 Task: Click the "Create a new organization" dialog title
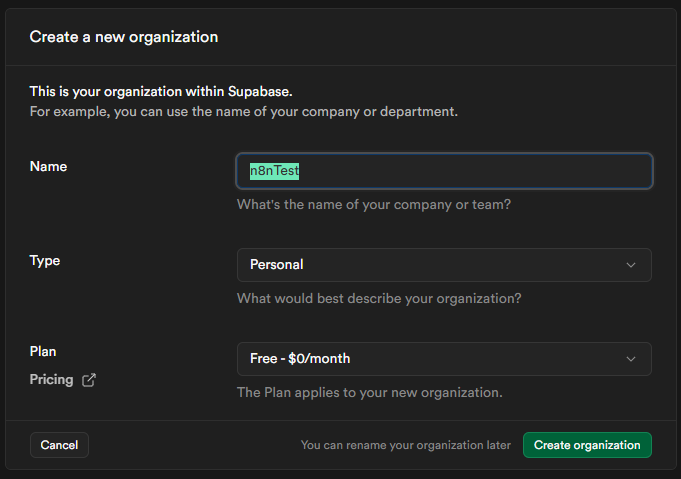click(124, 37)
